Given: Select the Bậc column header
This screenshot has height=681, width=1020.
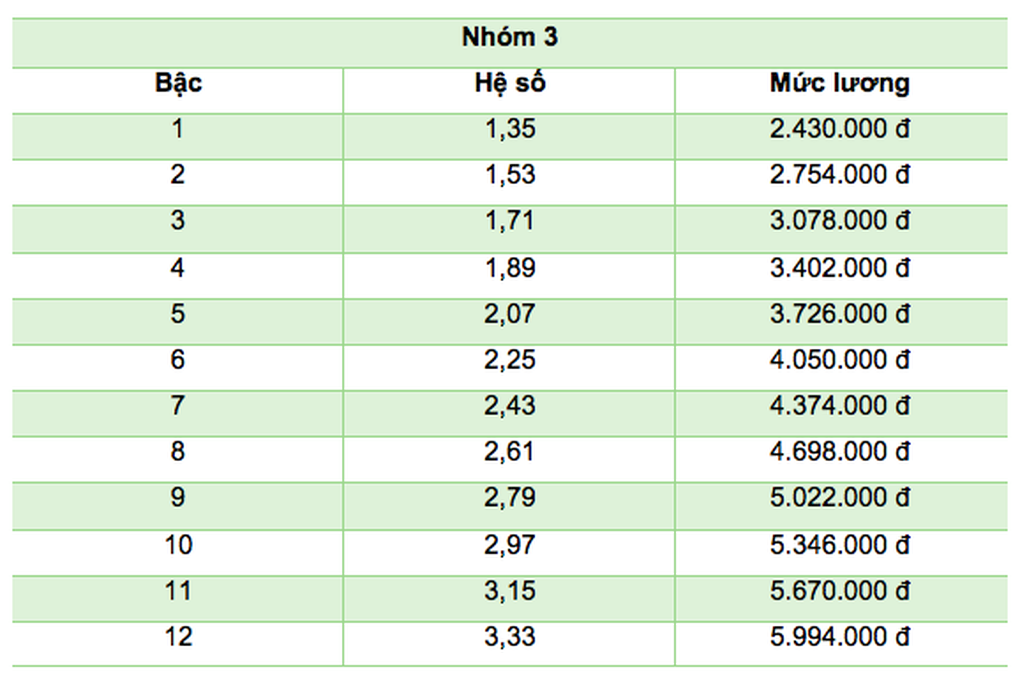Looking at the screenshot, I should pyautogui.click(x=178, y=83).
